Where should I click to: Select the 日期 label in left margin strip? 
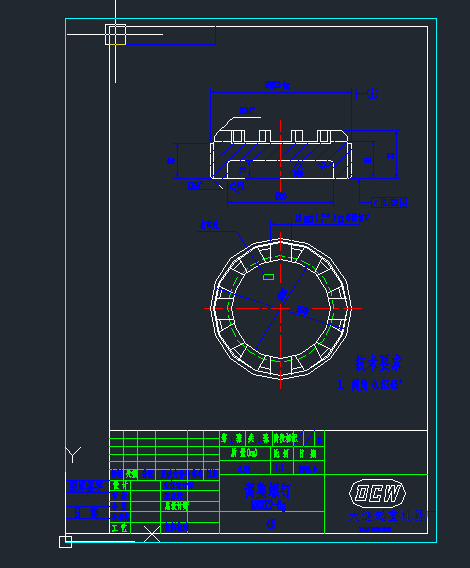tap(86, 513)
